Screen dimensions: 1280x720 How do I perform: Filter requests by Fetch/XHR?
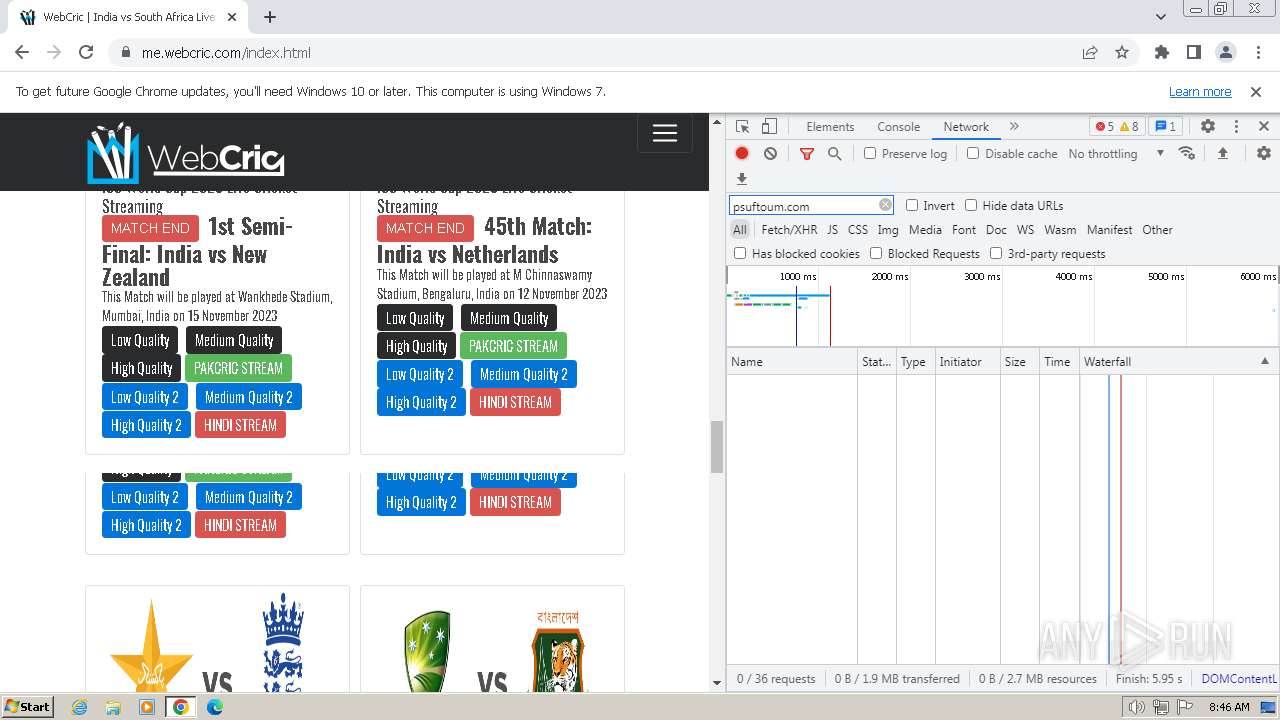click(x=789, y=230)
